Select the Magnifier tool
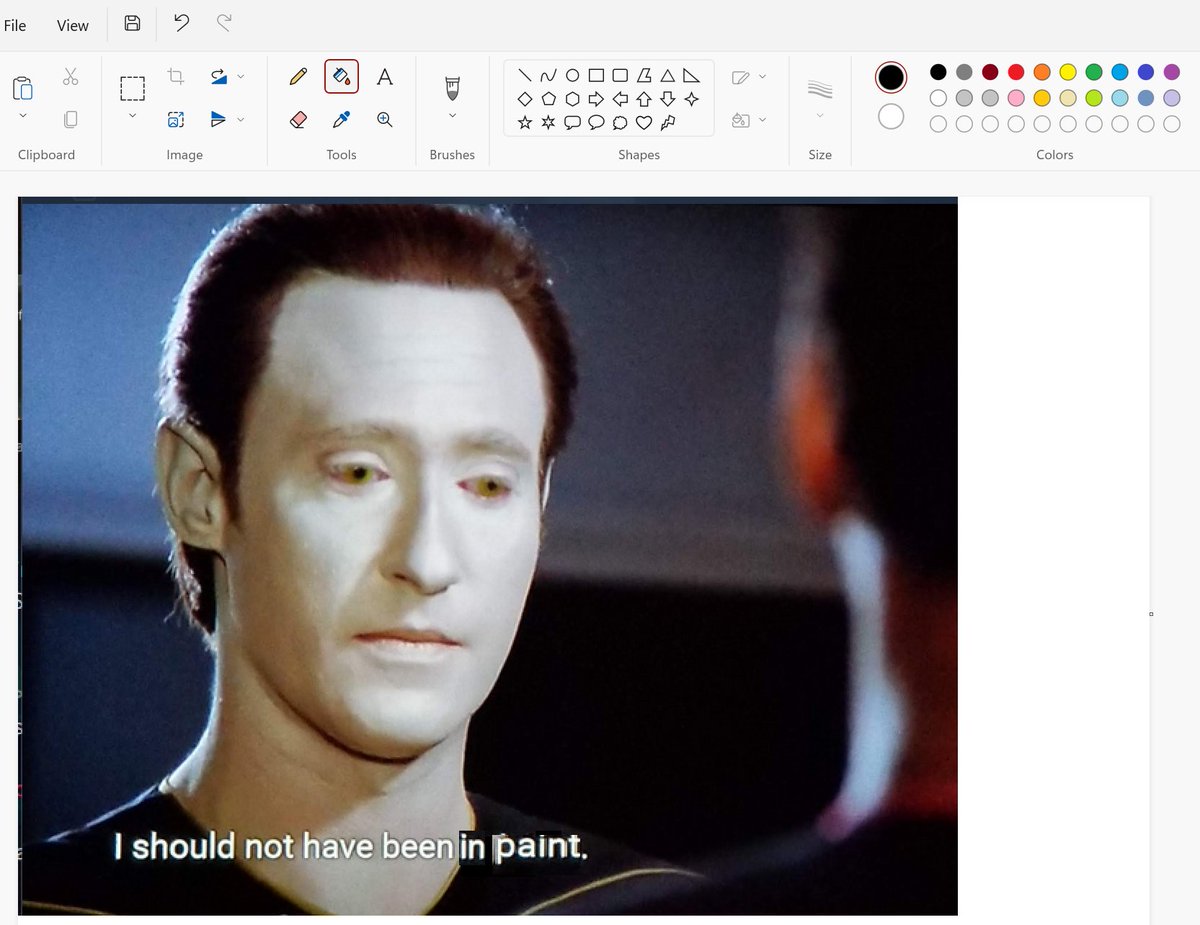Image resolution: width=1200 pixels, height=925 pixels. [384, 120]
